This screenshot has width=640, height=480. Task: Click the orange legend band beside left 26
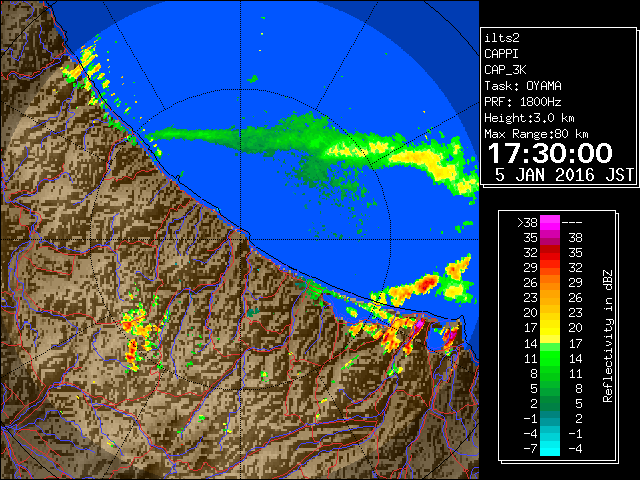tap(550, 283)
